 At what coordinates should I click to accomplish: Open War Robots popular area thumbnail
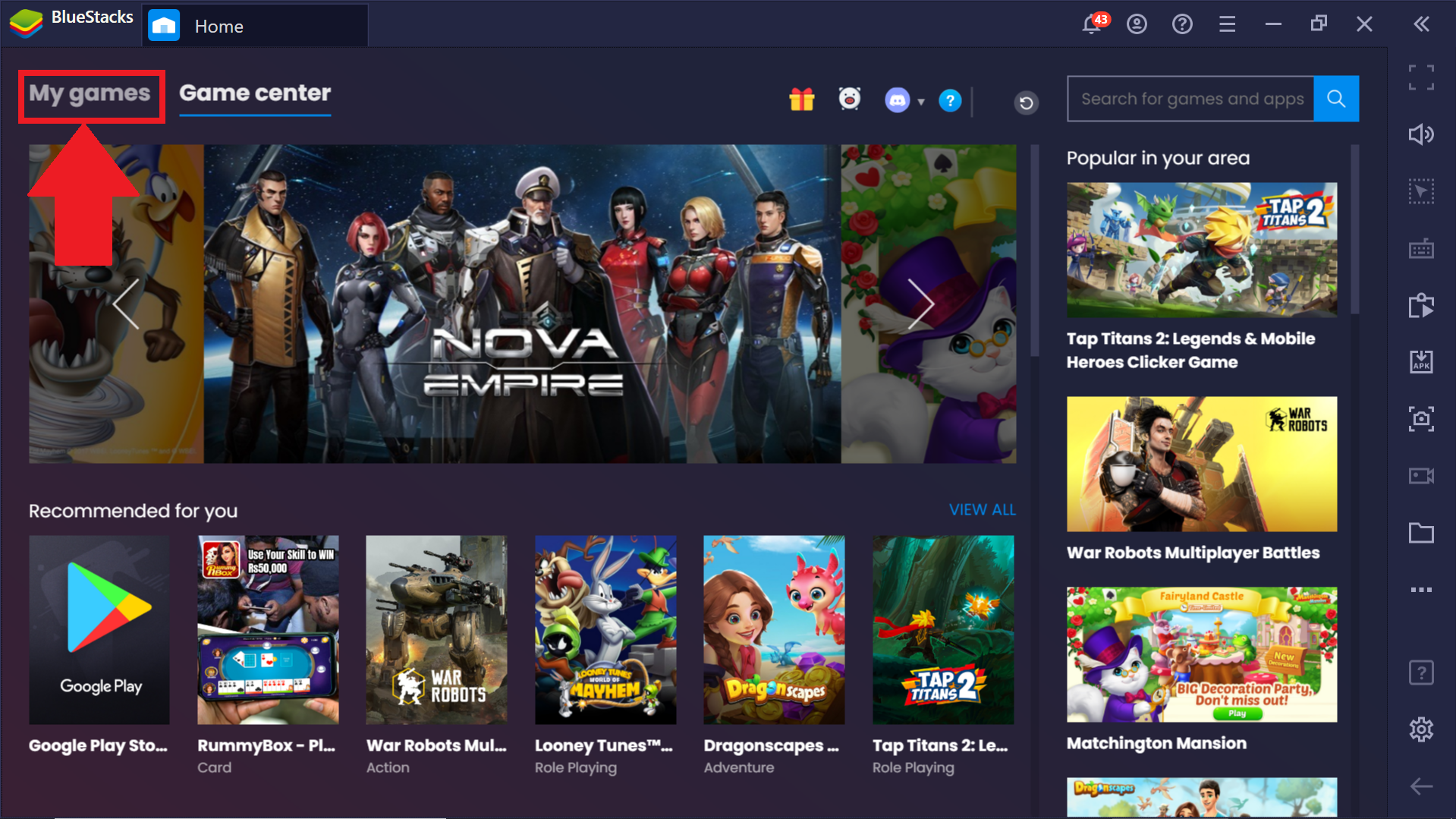coord(1202,464)
